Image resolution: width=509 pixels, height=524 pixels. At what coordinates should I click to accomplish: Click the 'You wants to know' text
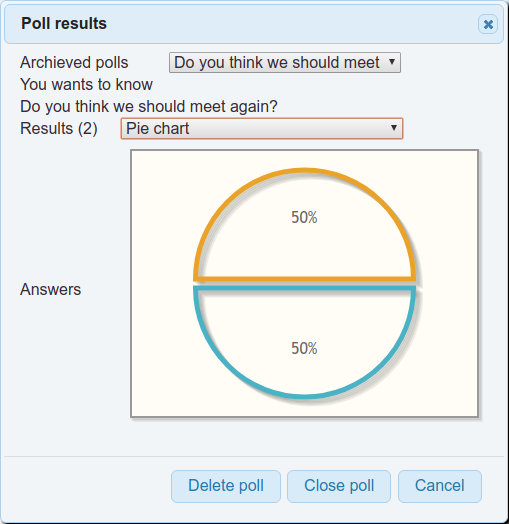(x=86, y=85)
